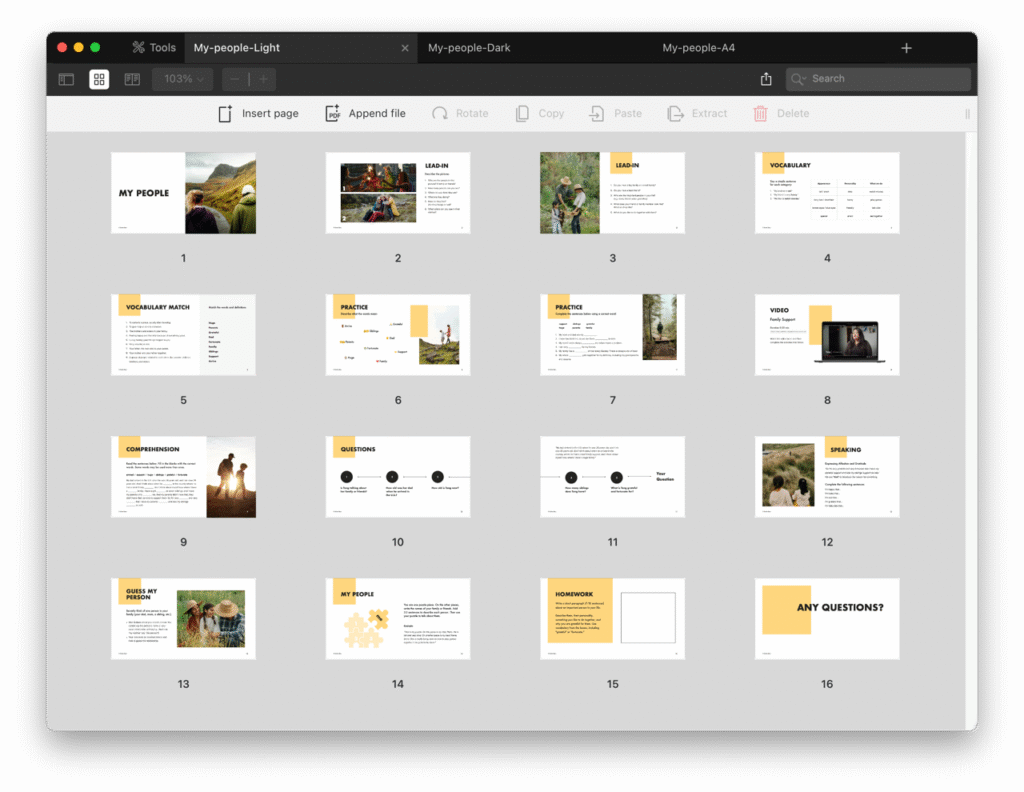Select page 16 Any Questions thumbnail

point(827,619)
